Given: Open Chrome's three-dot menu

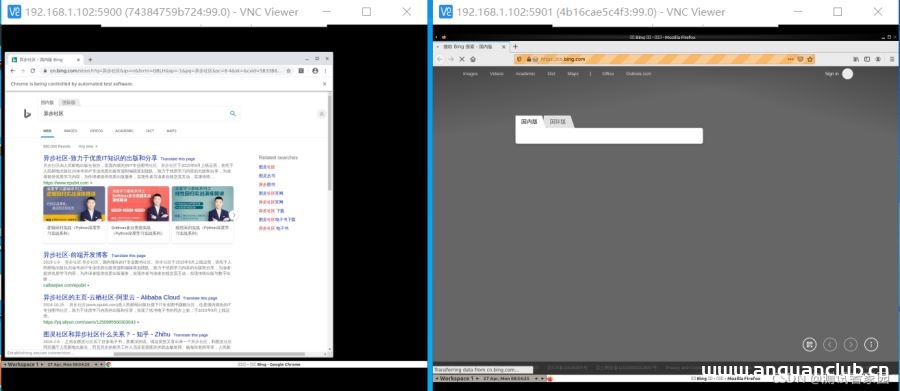Looking at the screenshot, I should pyautogui.click(x=326, y=71).
